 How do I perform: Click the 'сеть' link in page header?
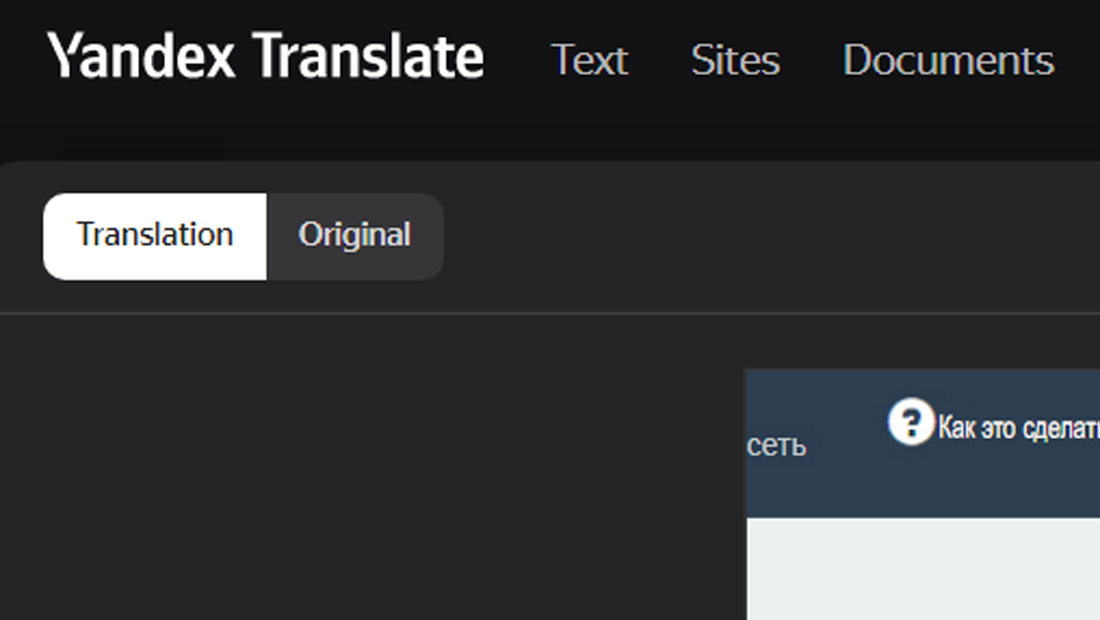click(777, 445)
